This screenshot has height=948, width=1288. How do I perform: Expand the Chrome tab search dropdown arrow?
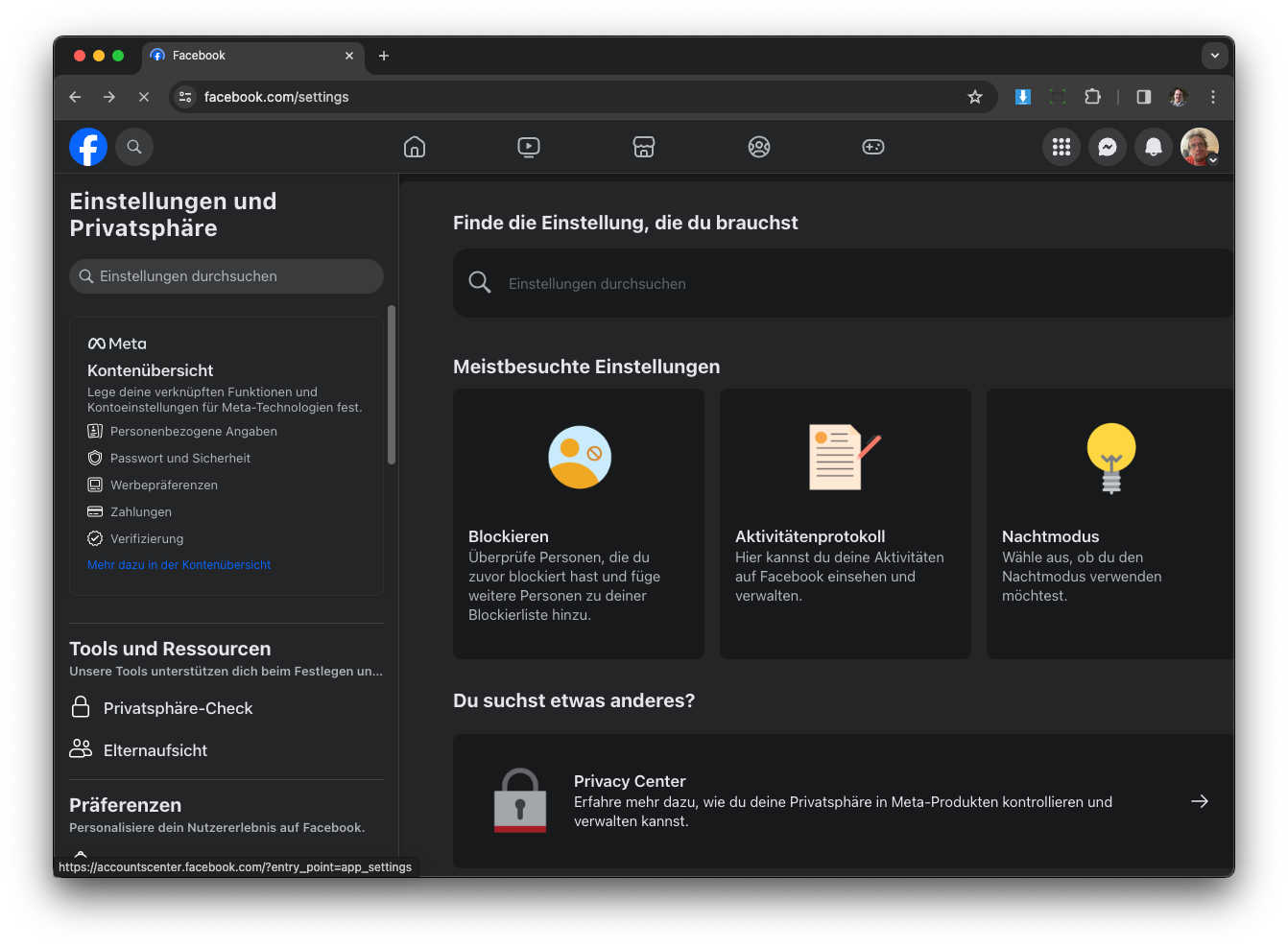[1215, 56]
